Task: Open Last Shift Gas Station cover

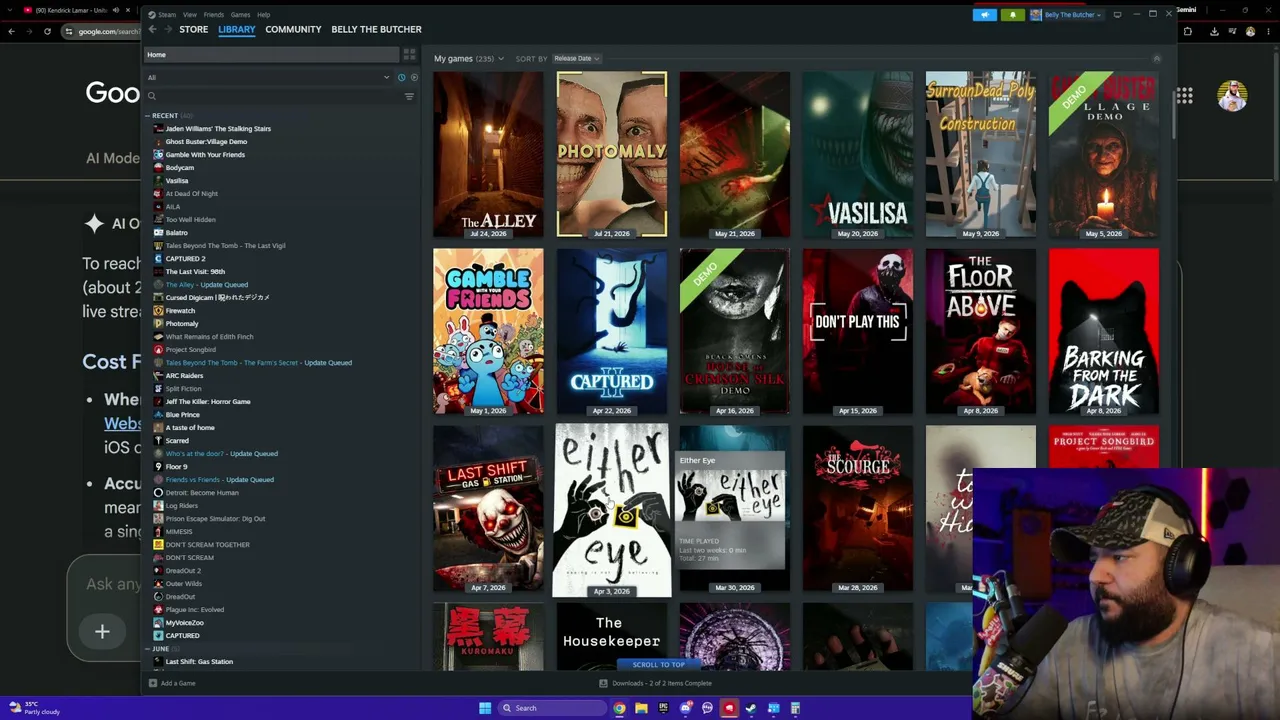Action: (x=488, y=509)
